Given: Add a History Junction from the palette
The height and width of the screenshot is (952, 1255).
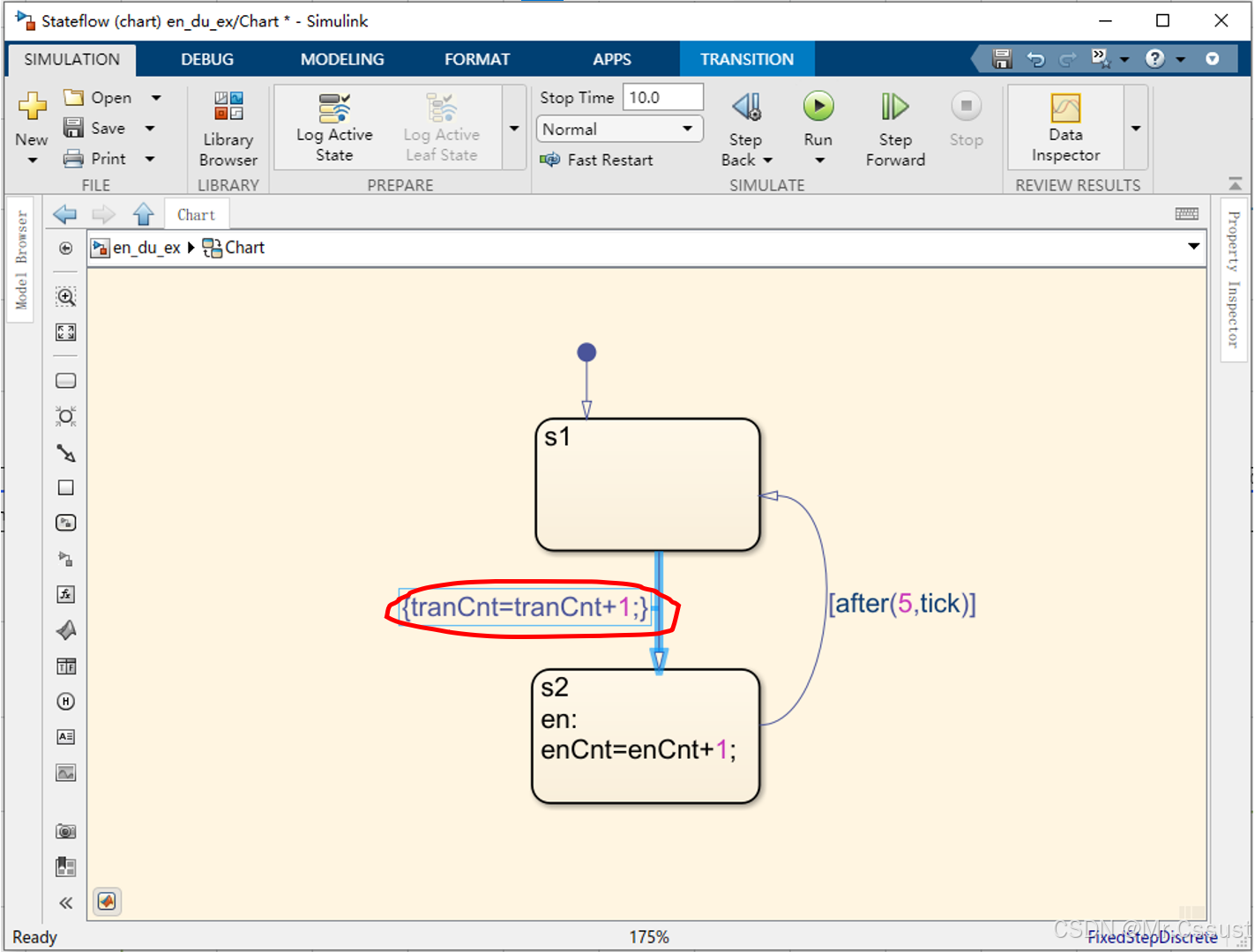Looking at the screenshot, I should [65, 702].
